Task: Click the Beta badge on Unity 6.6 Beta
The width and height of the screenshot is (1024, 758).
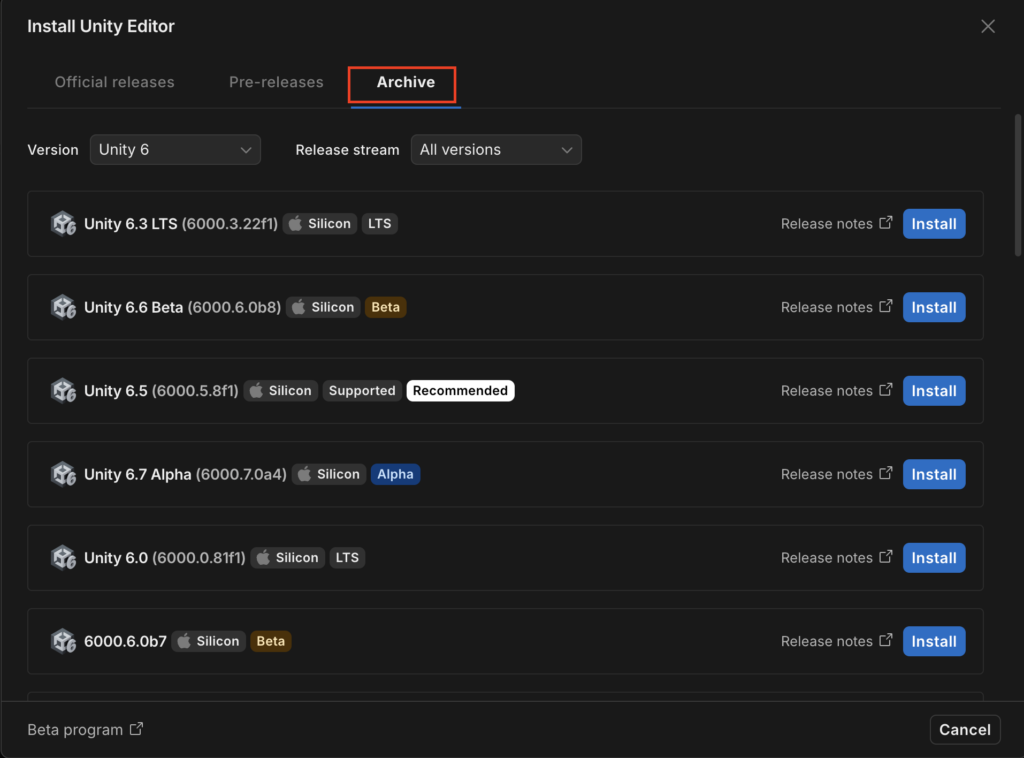Action: 385,307
